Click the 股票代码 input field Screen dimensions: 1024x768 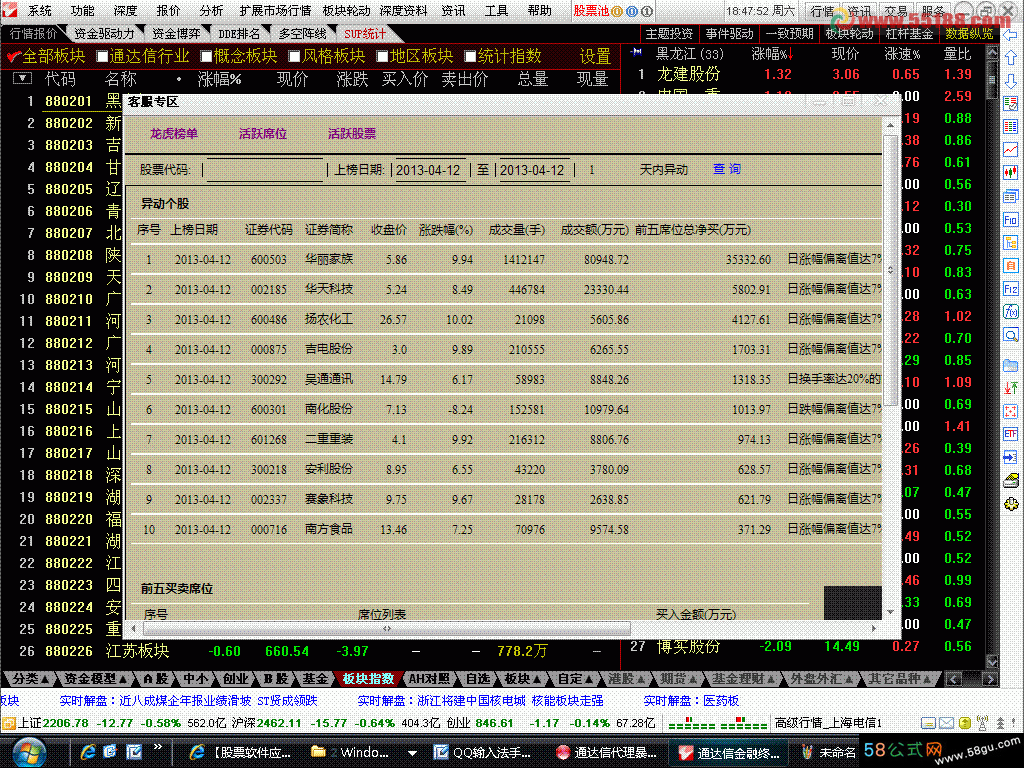click(x=264, y=170)
